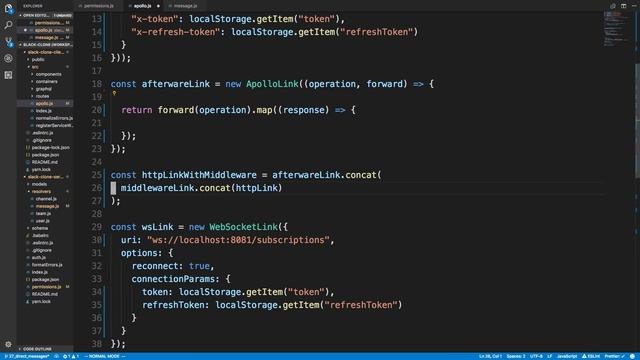Image resolution: width=640 pixels, height=360 pixels.
Task: Click the Ln, Col cursor position indicator
Action: pyautogui.click(x=490, y=356)
